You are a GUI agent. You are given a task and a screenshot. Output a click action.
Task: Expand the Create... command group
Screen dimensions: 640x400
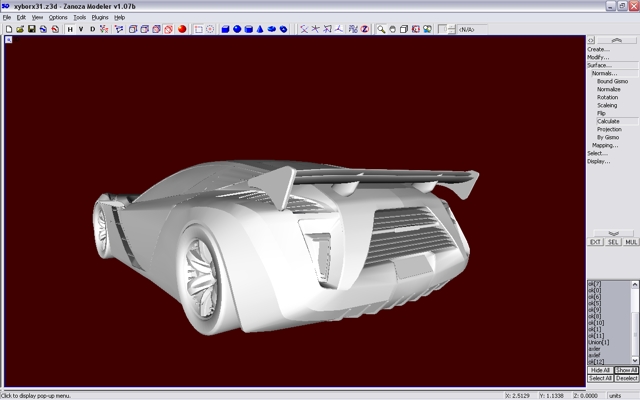[598, 49]
